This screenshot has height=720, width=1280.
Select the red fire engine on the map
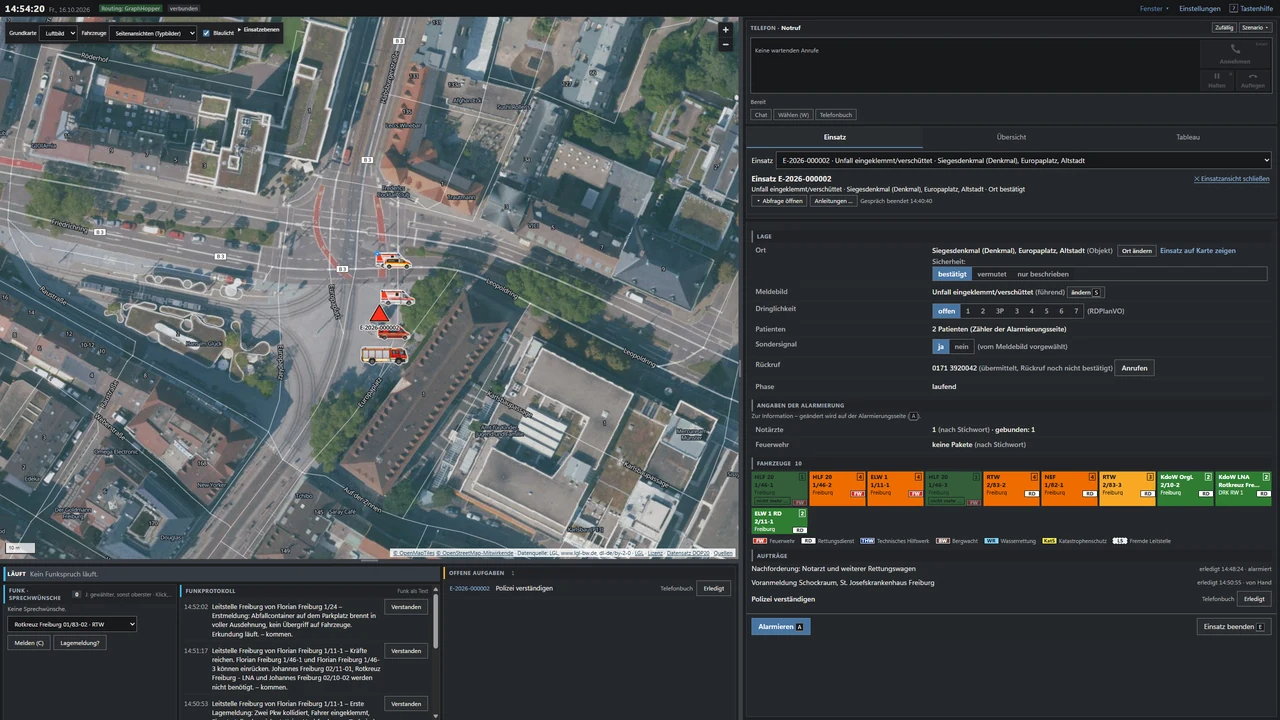[x=384, y=354]
